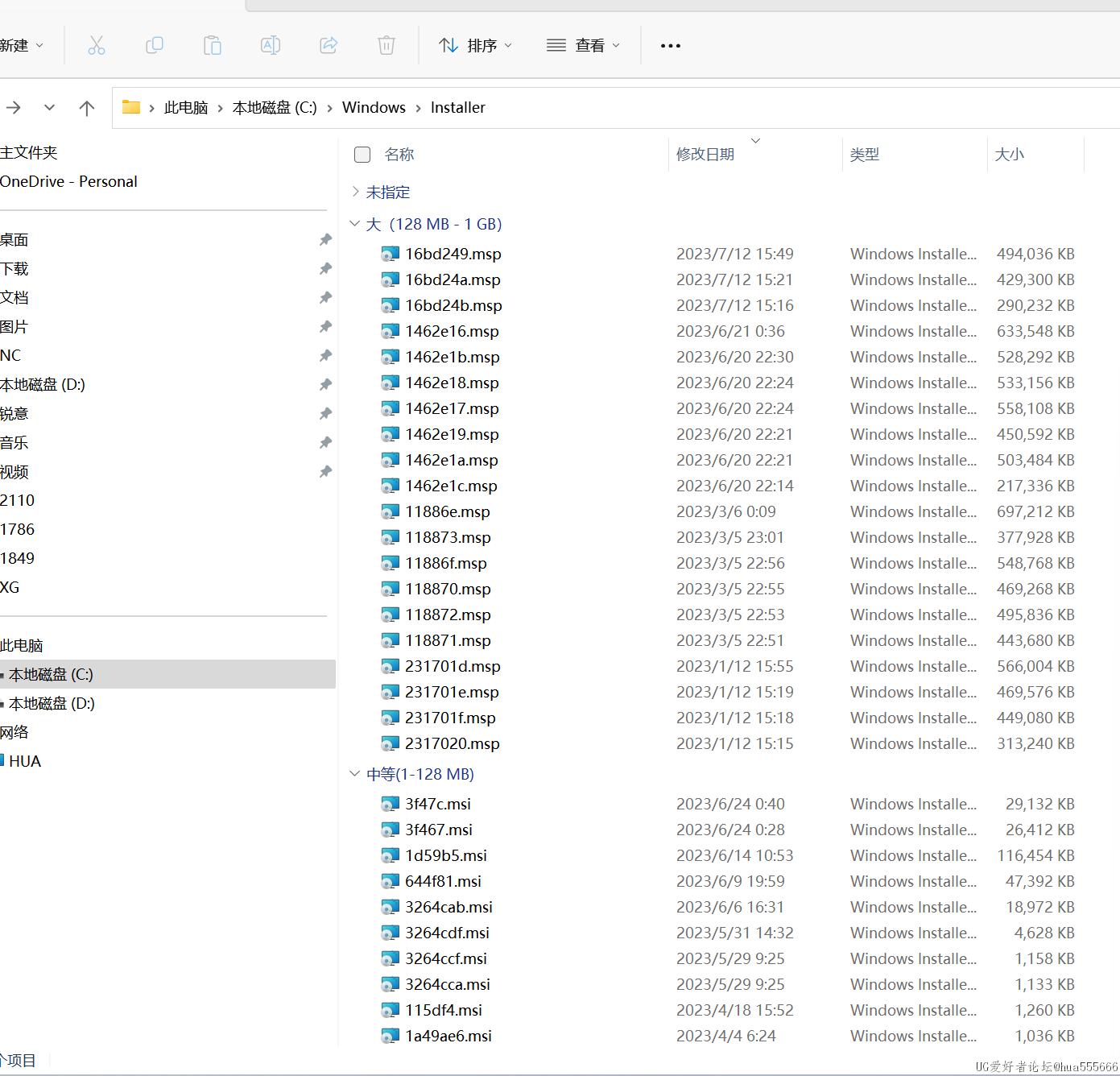Click Windows breadcrumb
This screenshot has width=1120, height=1076.
(x=374, y=107)
